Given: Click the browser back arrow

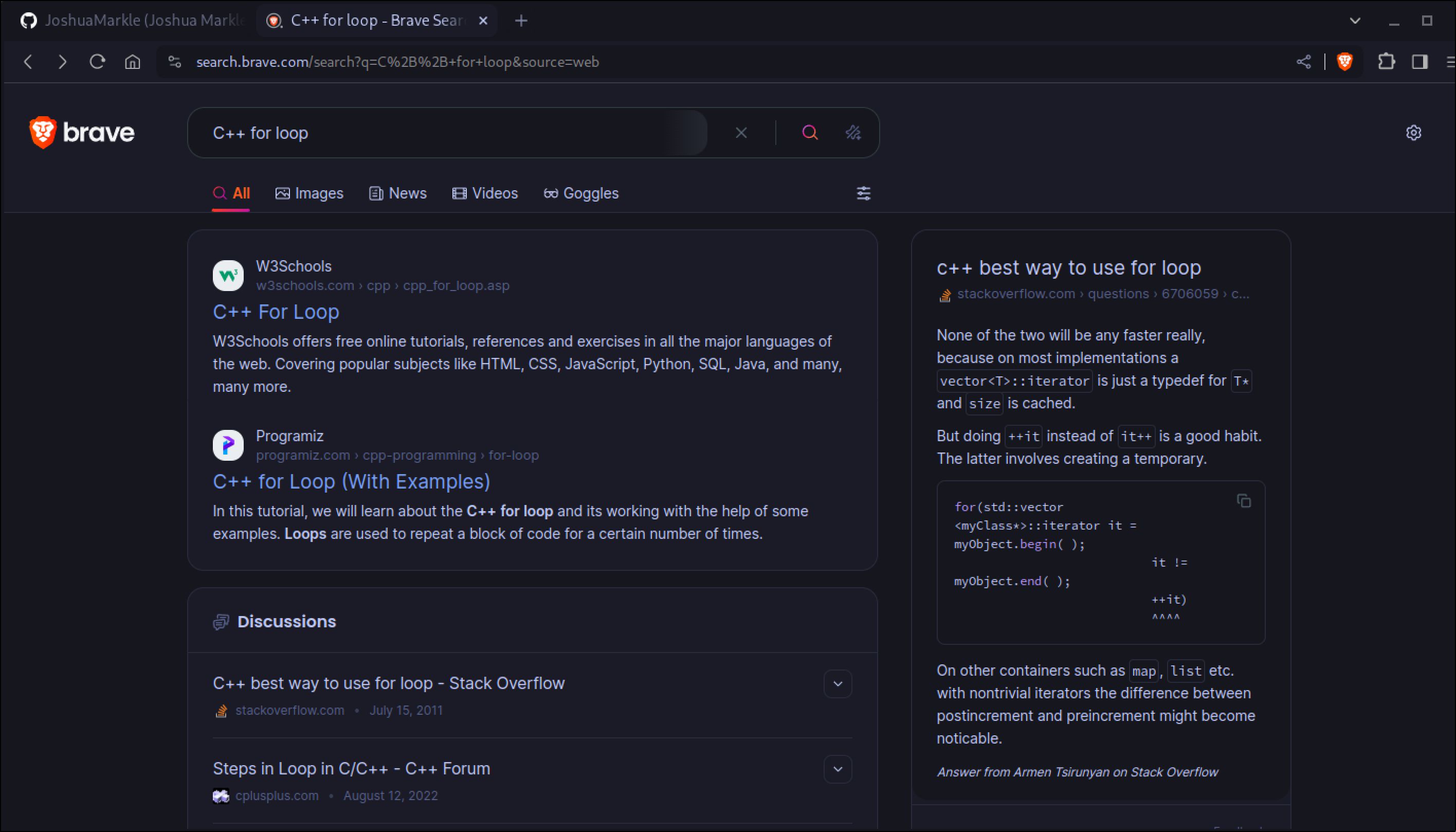Looking at the screenshot, I should [28, 62].
